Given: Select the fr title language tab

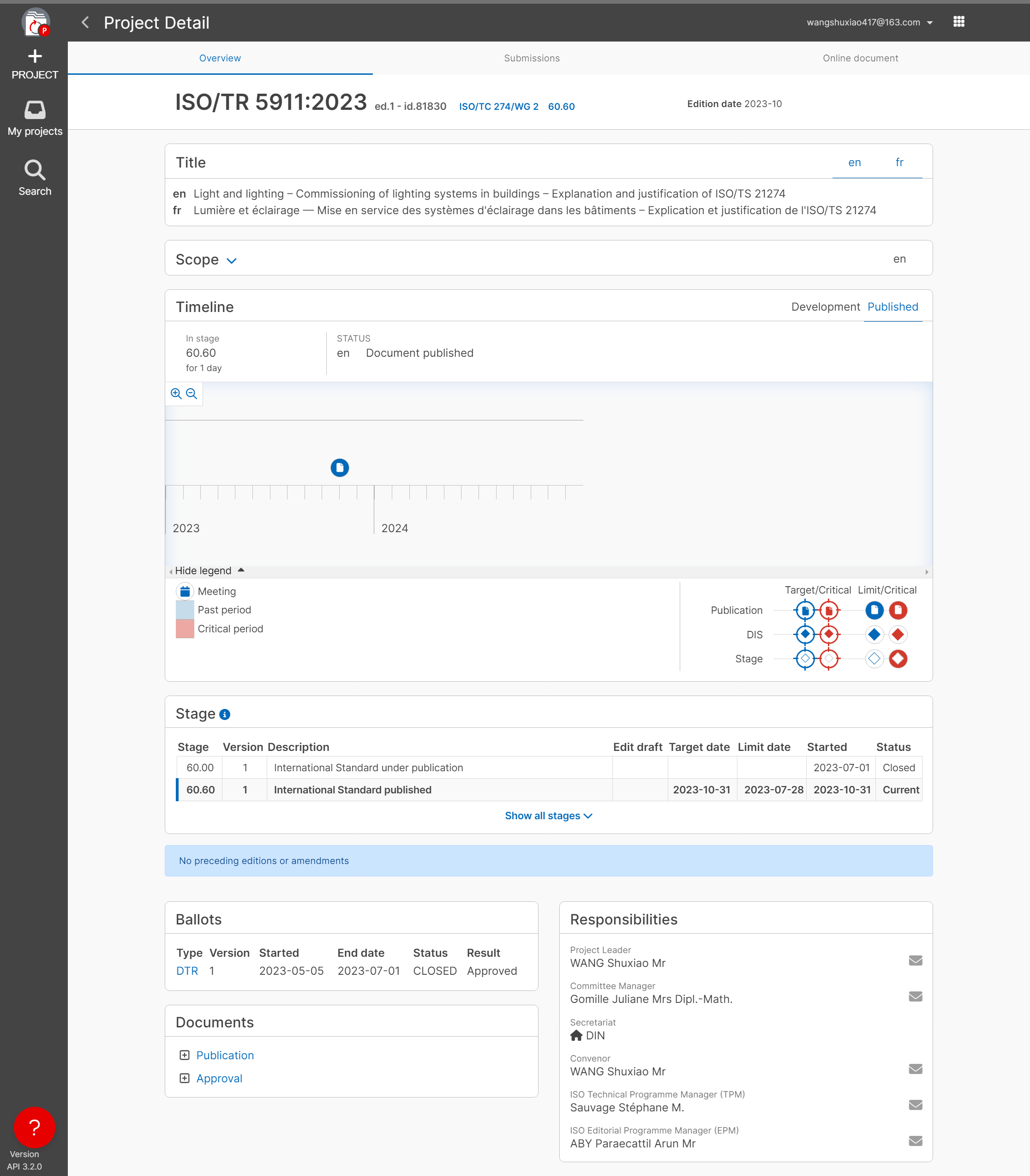Looking at the screenshot, I should click(x=899, y=162).
